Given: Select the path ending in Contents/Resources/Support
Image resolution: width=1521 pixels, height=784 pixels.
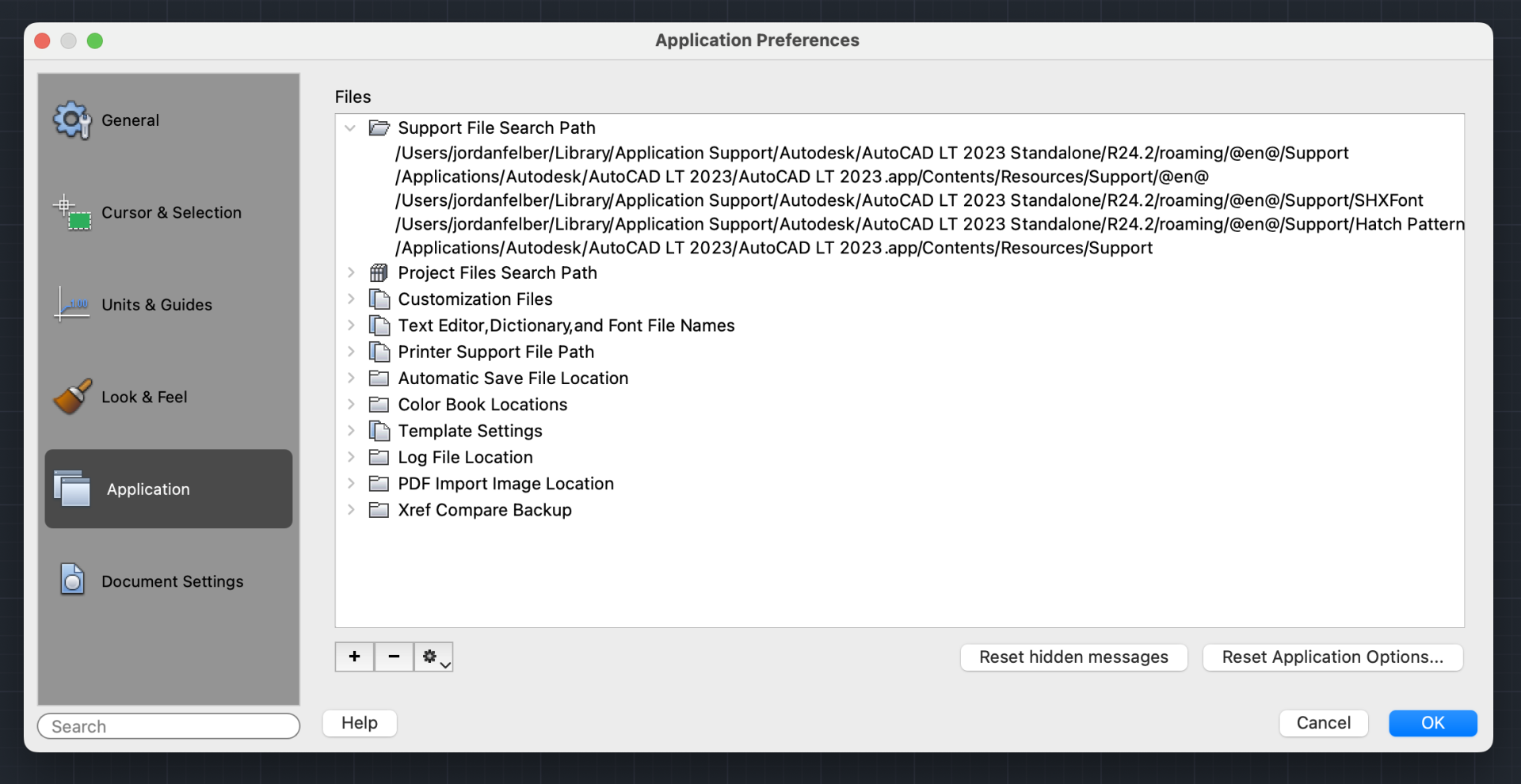Looking at the screenshot, I should pos(774,248).
